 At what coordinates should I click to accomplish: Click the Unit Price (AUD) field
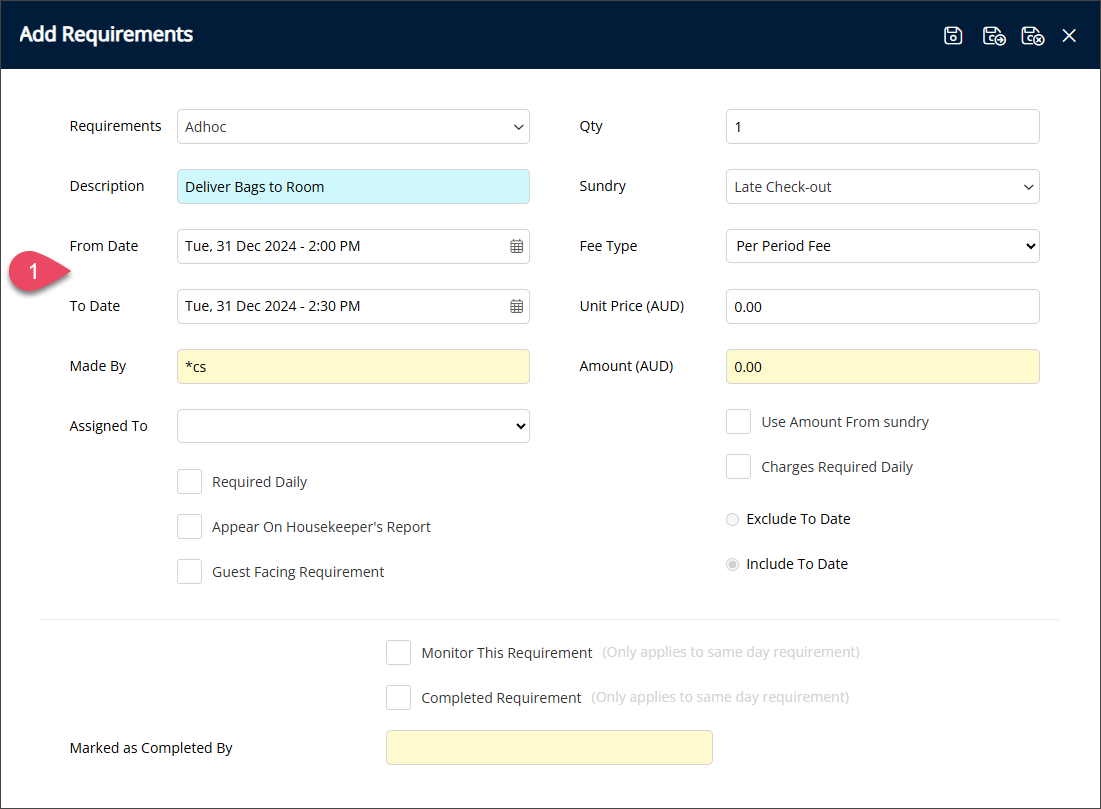point(883,307)
